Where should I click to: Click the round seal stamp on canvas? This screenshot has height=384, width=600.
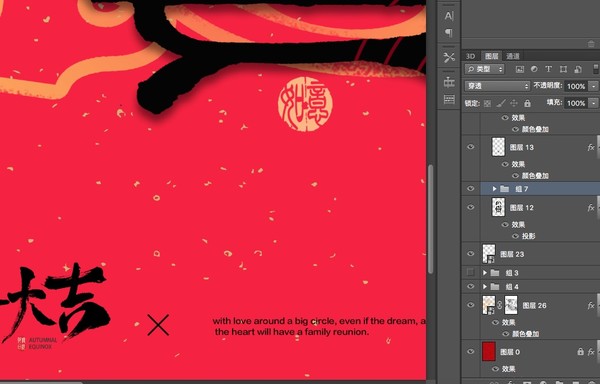pos(305,104)
